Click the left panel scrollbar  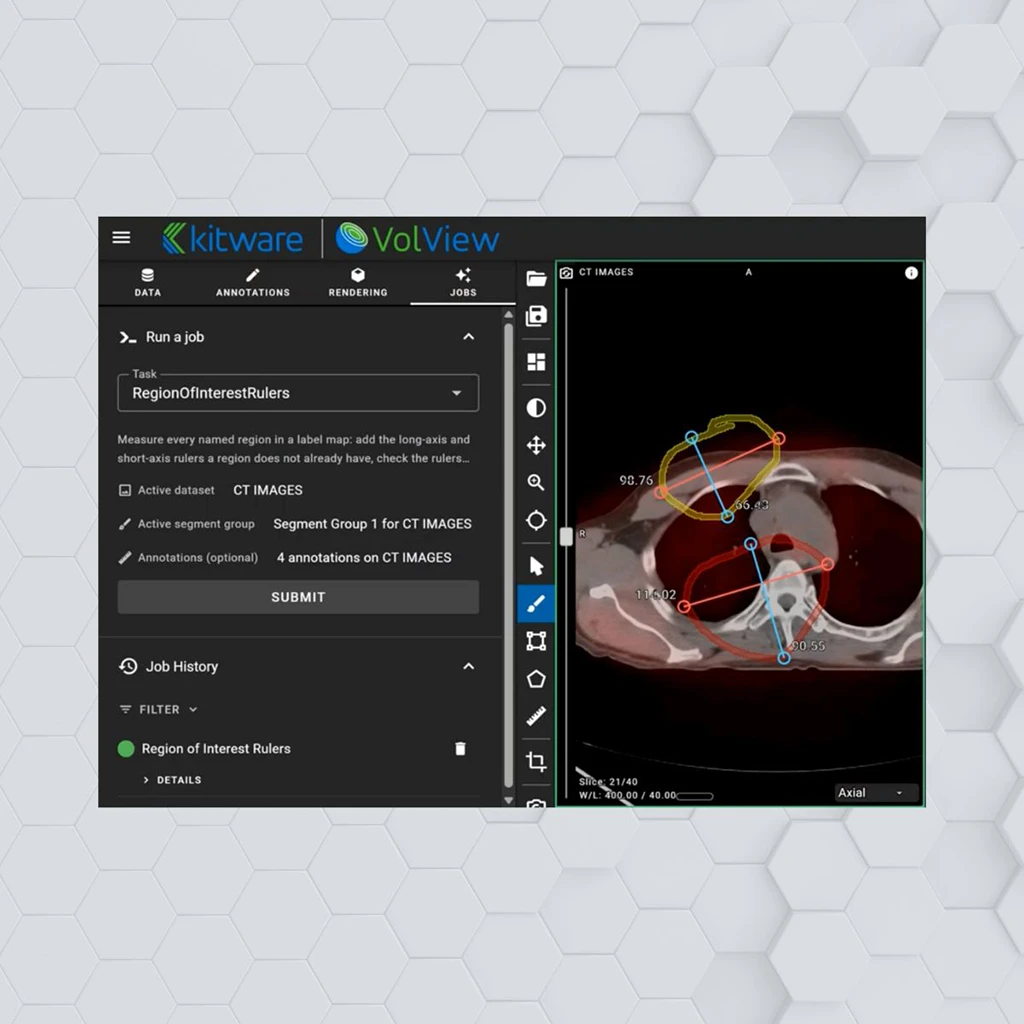coord(509,555)
